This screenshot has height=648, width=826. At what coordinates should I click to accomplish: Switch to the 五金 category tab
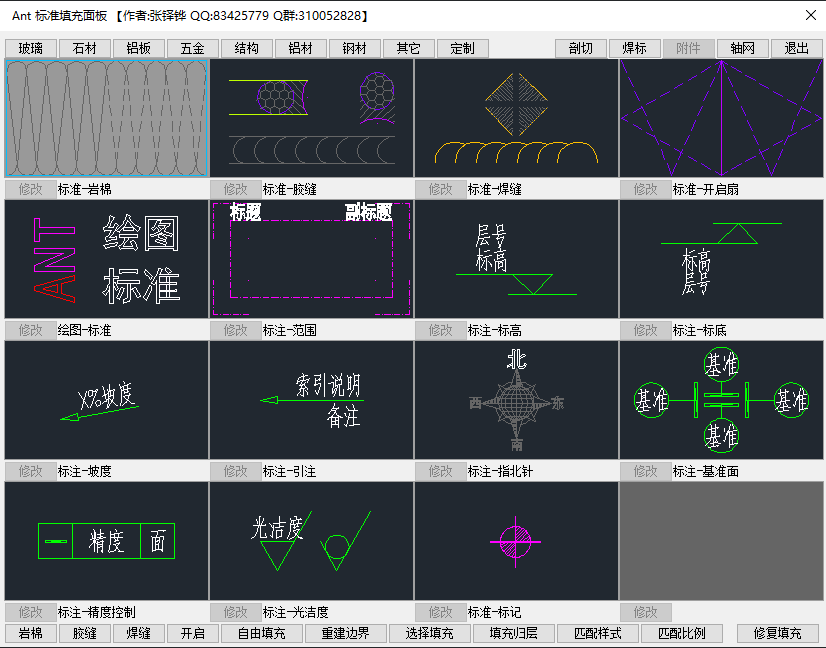tap(193, 48)
